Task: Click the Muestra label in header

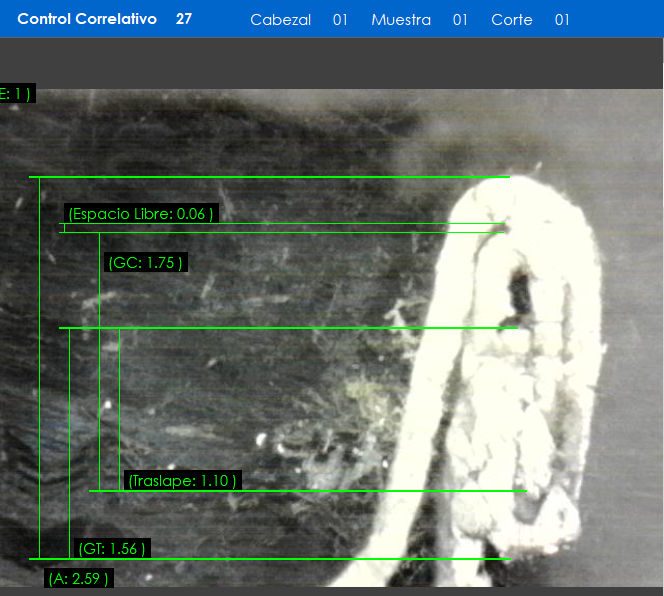Action: point(401,20)
